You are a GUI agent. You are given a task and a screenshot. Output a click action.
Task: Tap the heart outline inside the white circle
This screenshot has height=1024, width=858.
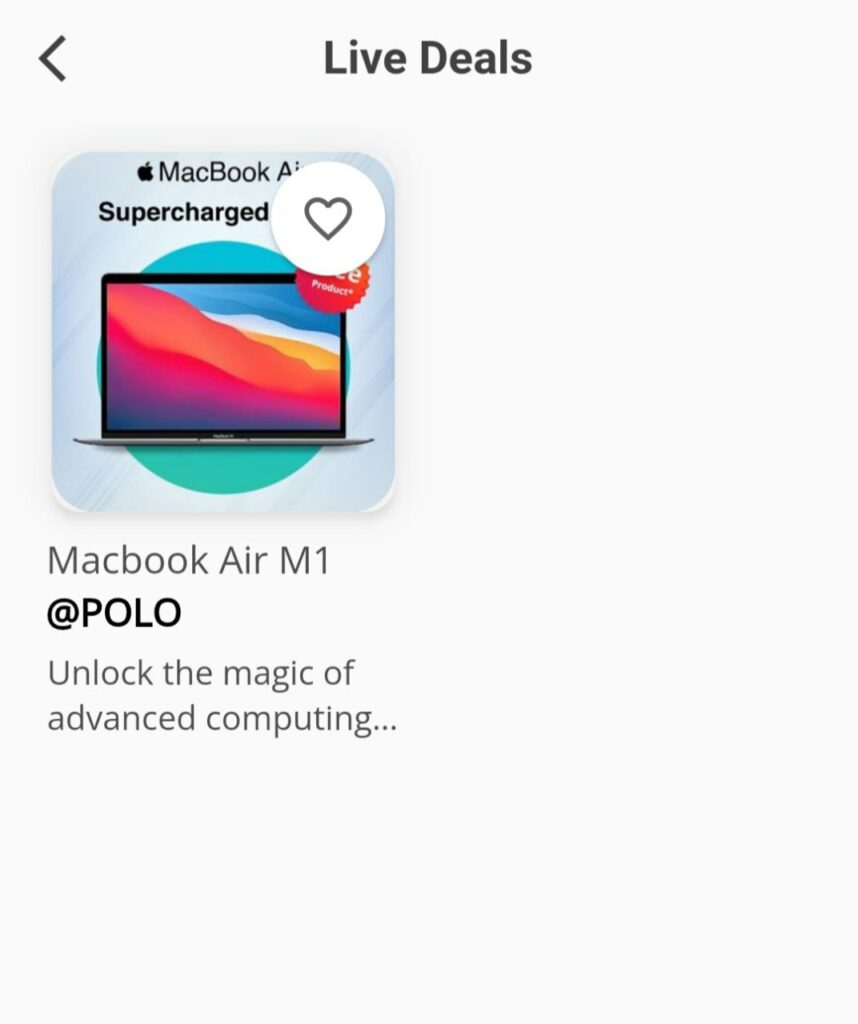coord(328,219)
